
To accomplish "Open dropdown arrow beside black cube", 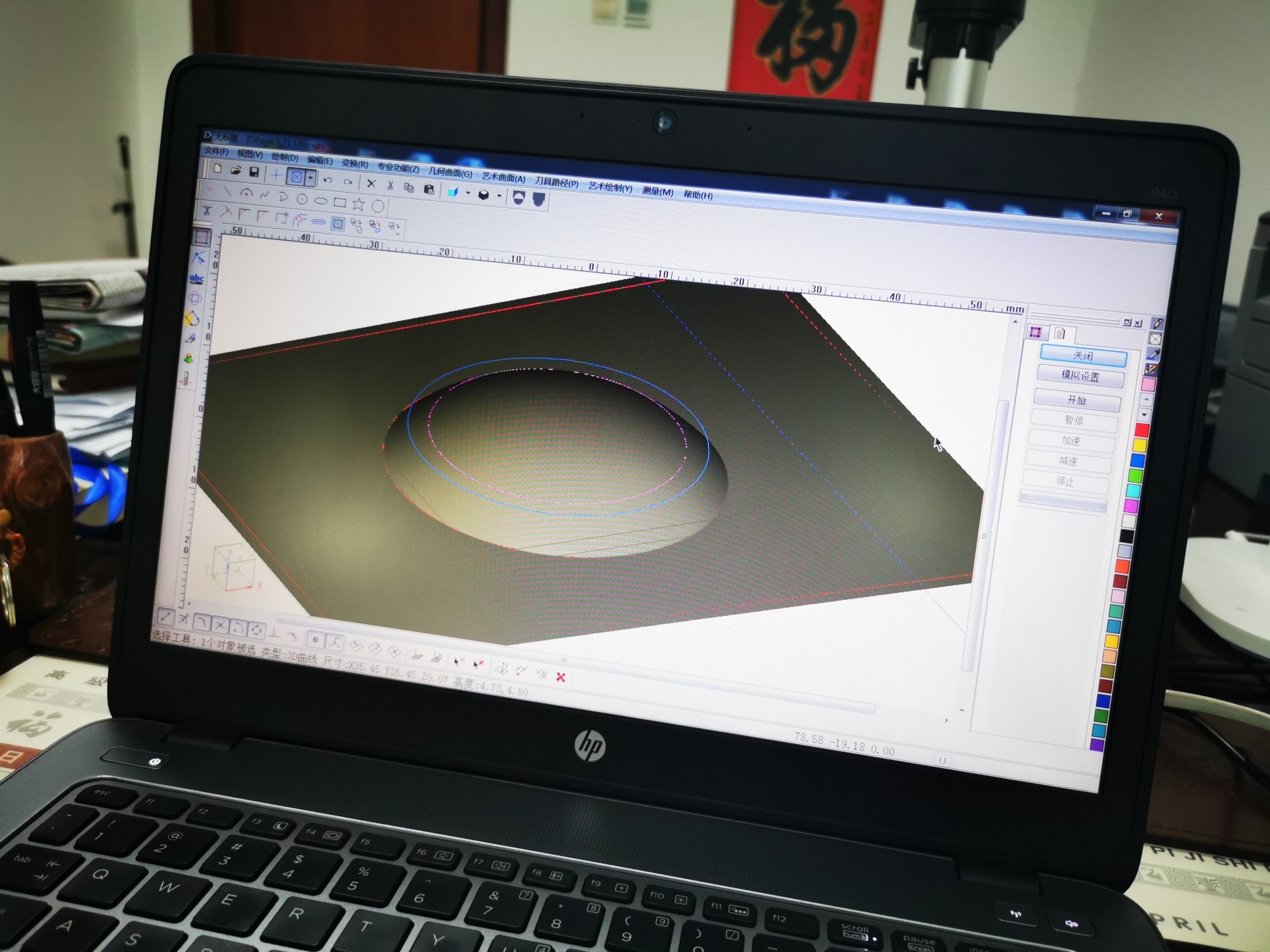I will click(499, 196).
